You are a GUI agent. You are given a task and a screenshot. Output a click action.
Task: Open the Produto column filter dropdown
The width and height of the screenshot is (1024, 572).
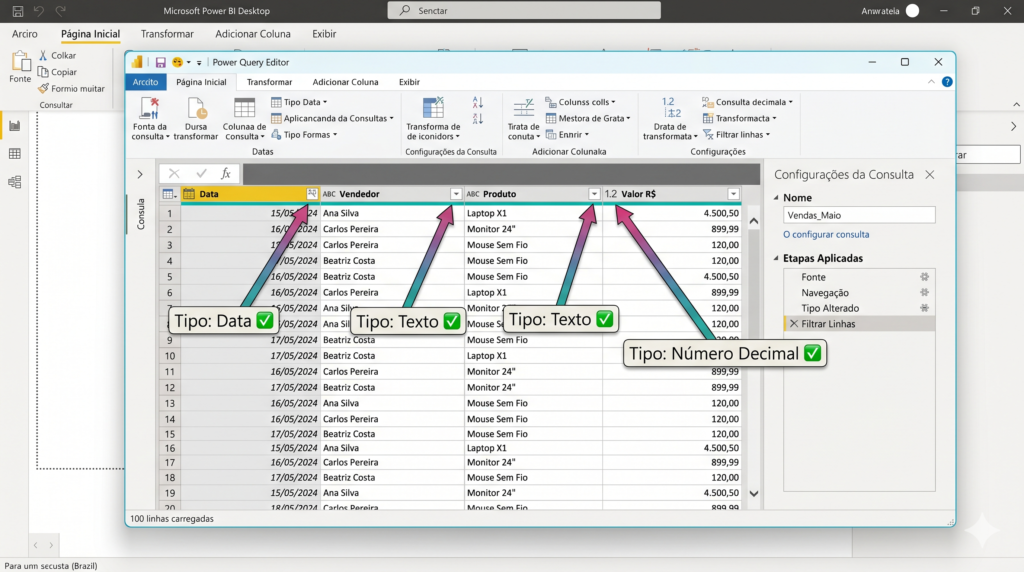pos(594,194)
